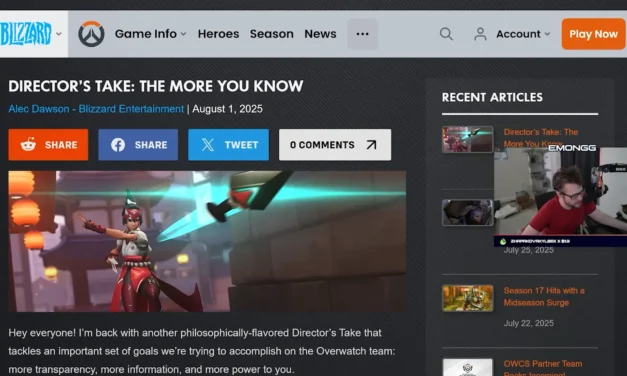This screenshot has width=627, height=376.
Task: Open Season 17 Hits with a Midseason Surge link
Action: pos(544,296)
